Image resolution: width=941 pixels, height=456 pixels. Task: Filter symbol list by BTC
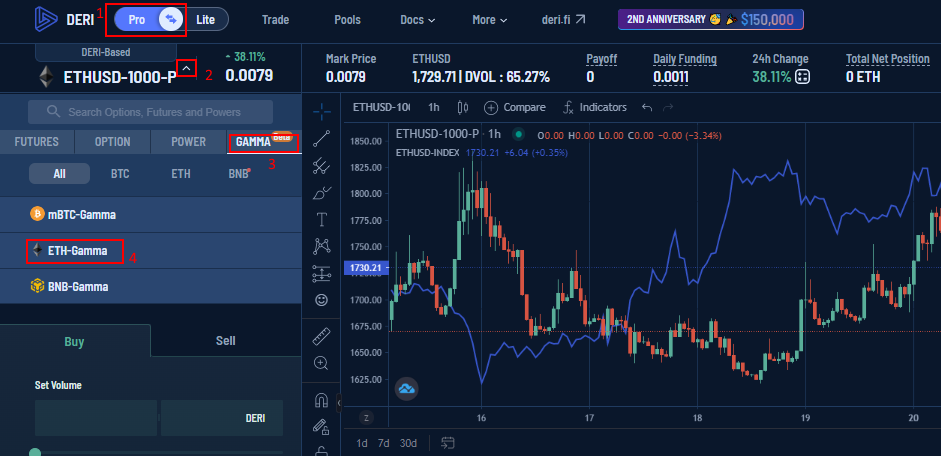point(120,174)
